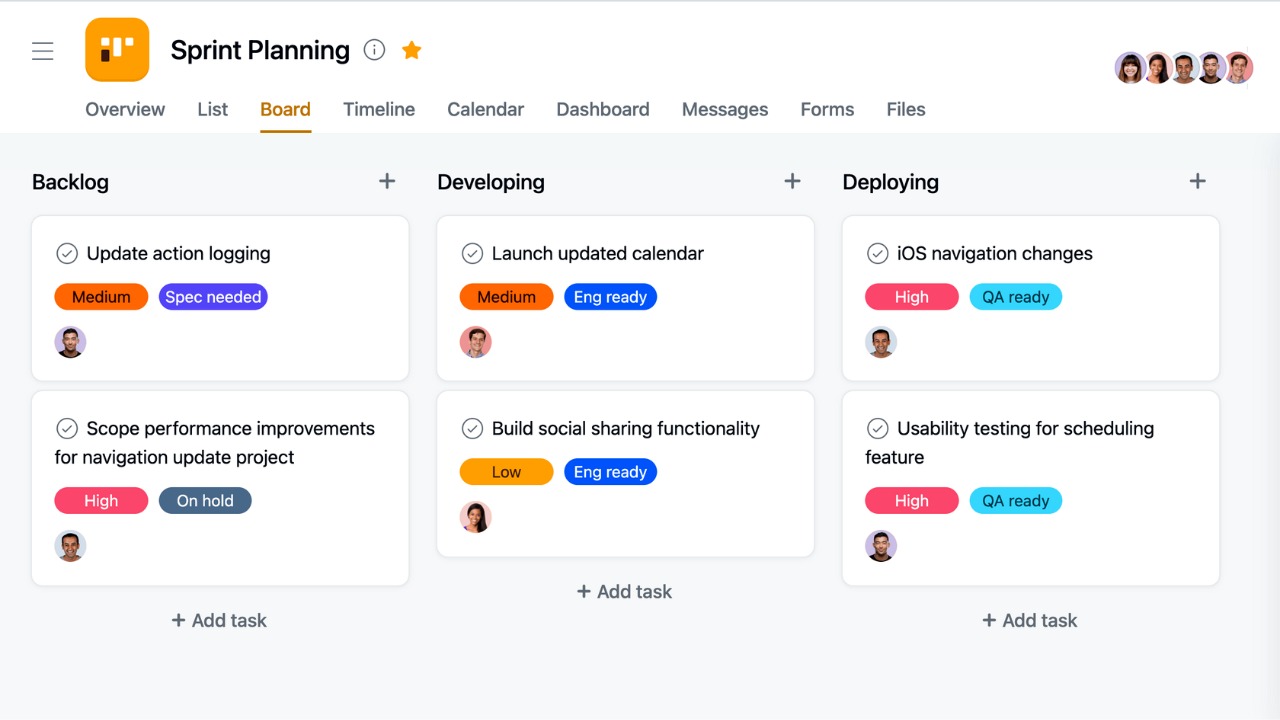Click the Spec needed purple tag
The height and width of the screenshot is (720, 1280).
213,297
